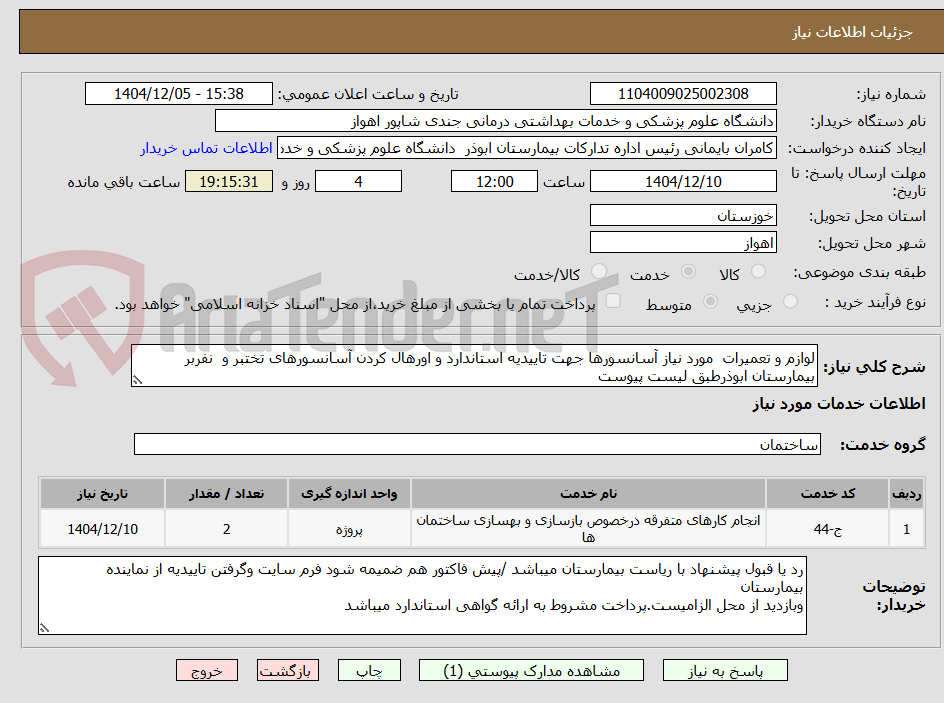Image resolution: width=944 pixels, height=703 pixels.
Task: Click the quantity cell showing 2
Action: point(226,529)
